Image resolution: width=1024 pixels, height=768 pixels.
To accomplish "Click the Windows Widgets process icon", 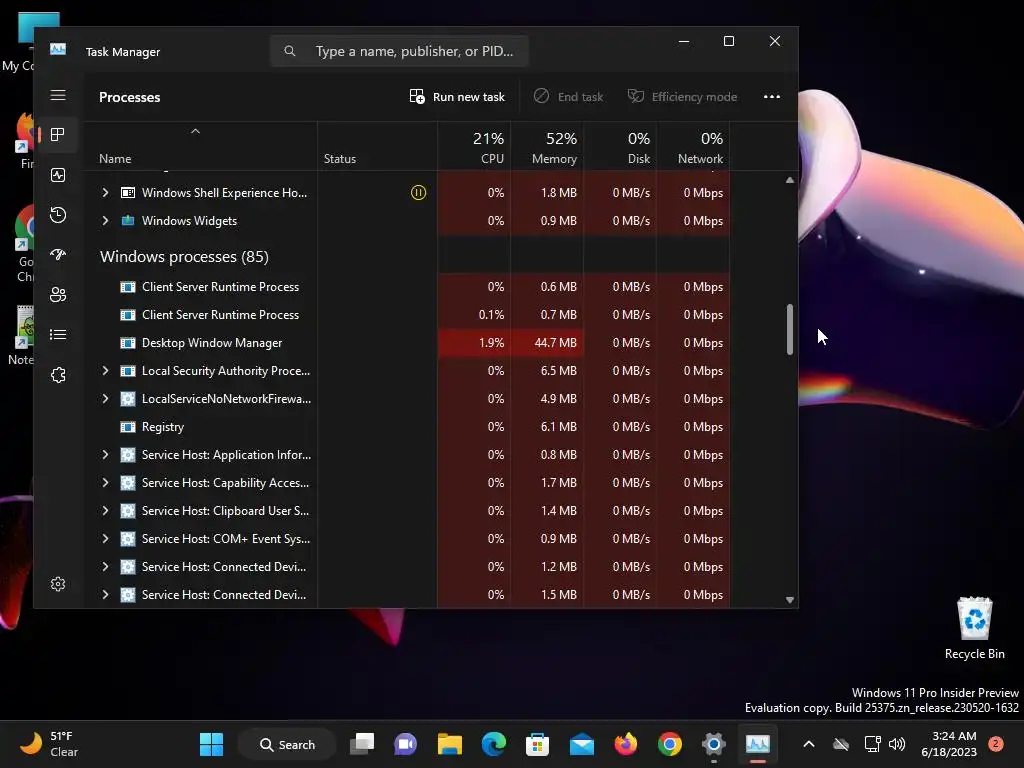I will [x=128, y=221].
